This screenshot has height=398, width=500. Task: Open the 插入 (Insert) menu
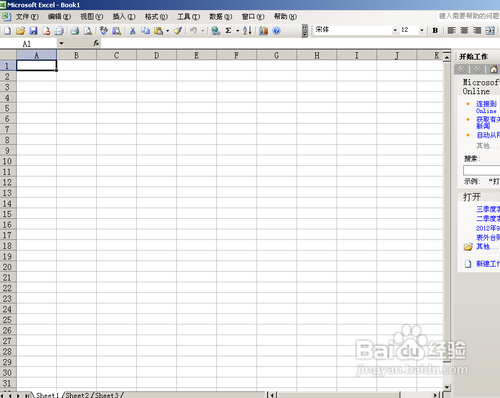click(124, 16)
